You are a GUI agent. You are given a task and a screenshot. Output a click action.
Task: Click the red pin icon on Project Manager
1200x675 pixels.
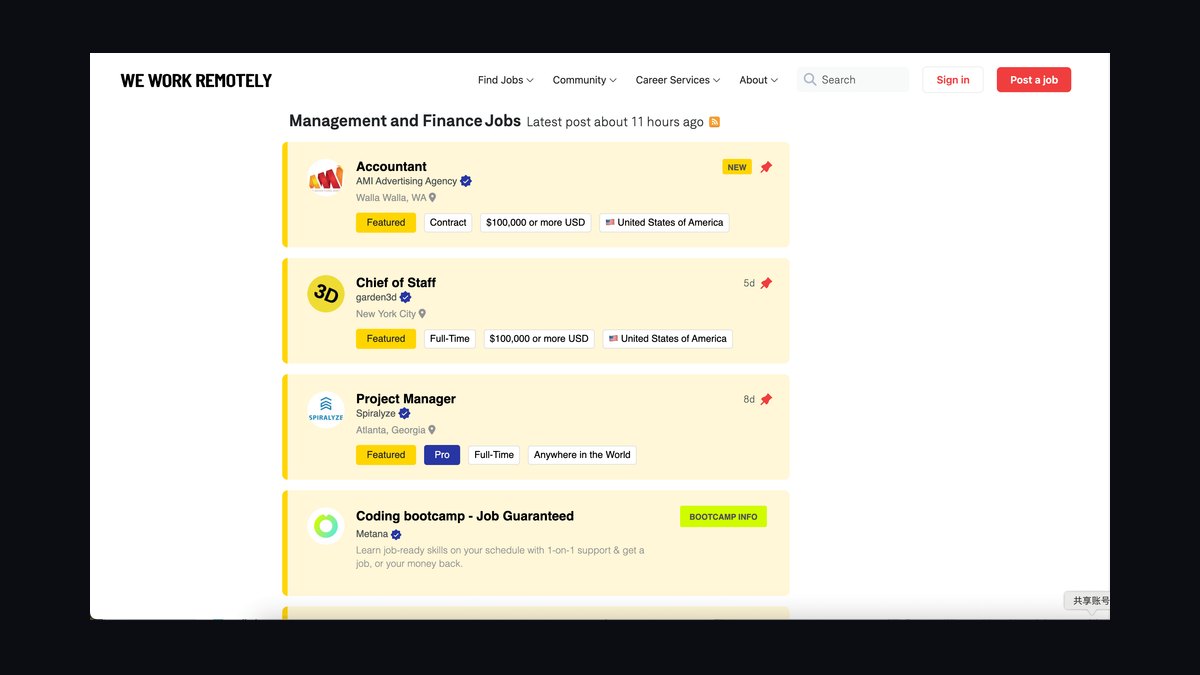point(766,399)
